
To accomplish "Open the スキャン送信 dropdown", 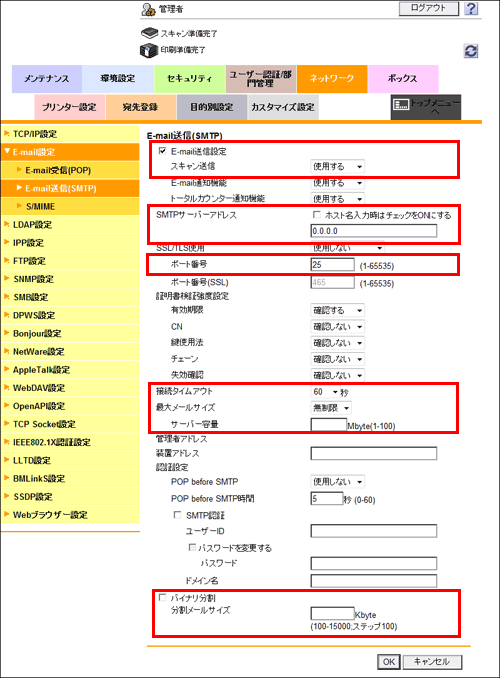I will (x=337, y=166).
